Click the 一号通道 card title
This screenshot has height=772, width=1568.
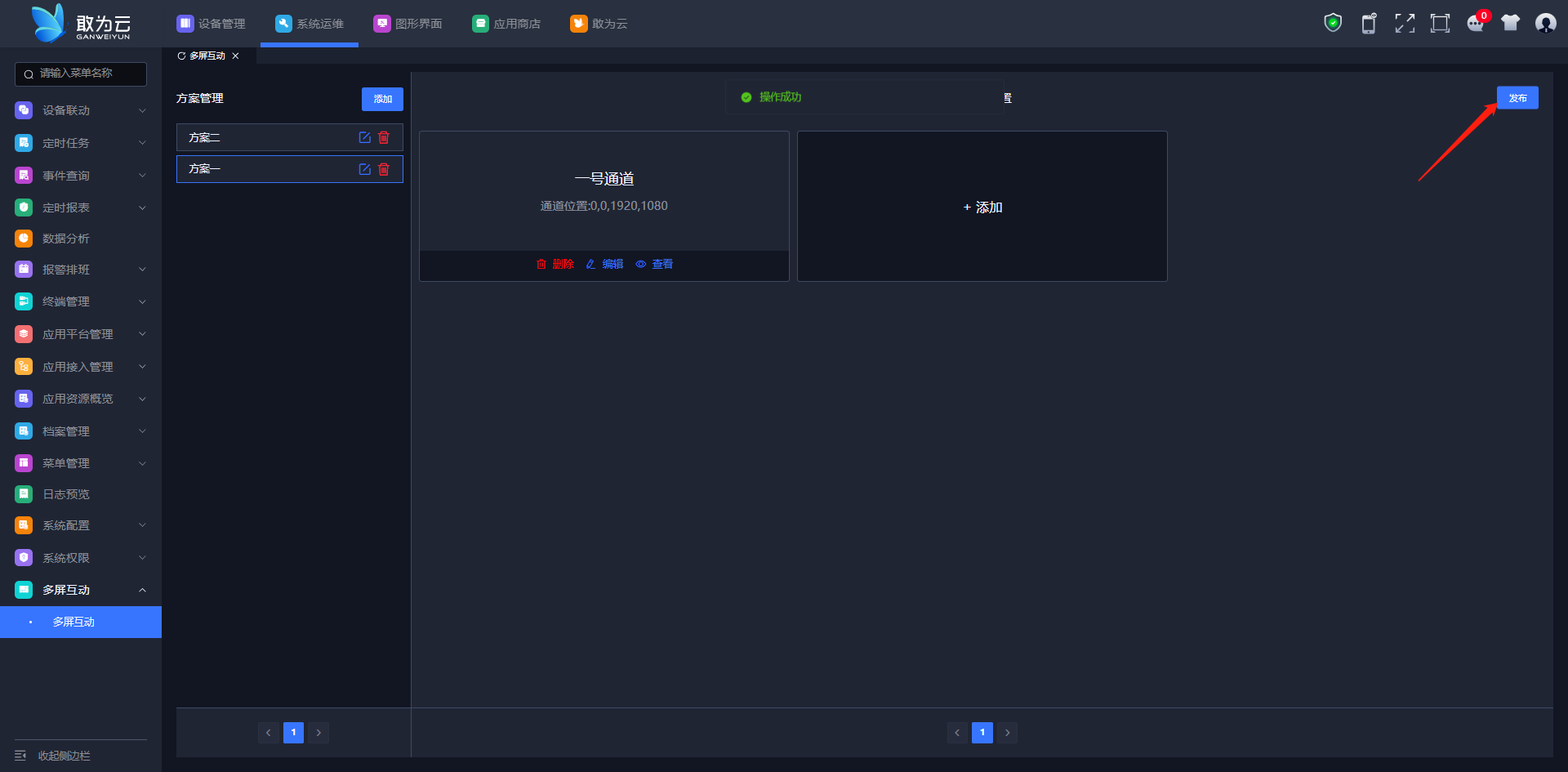click(x=604, y=179)
